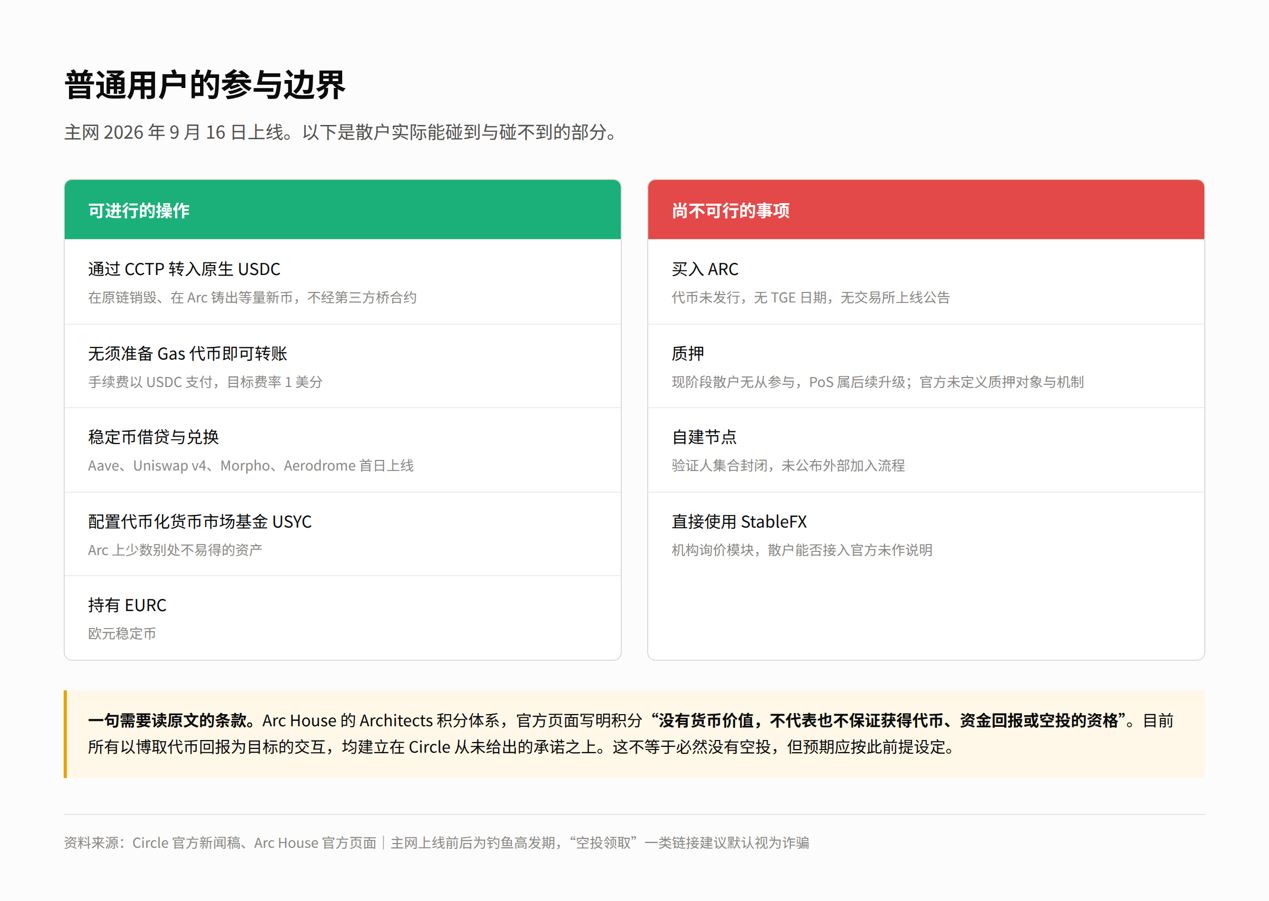Click description 代币未发行，无 TGE 日期
This screenshot has width=1269, height=901.
tap(811, 297)
